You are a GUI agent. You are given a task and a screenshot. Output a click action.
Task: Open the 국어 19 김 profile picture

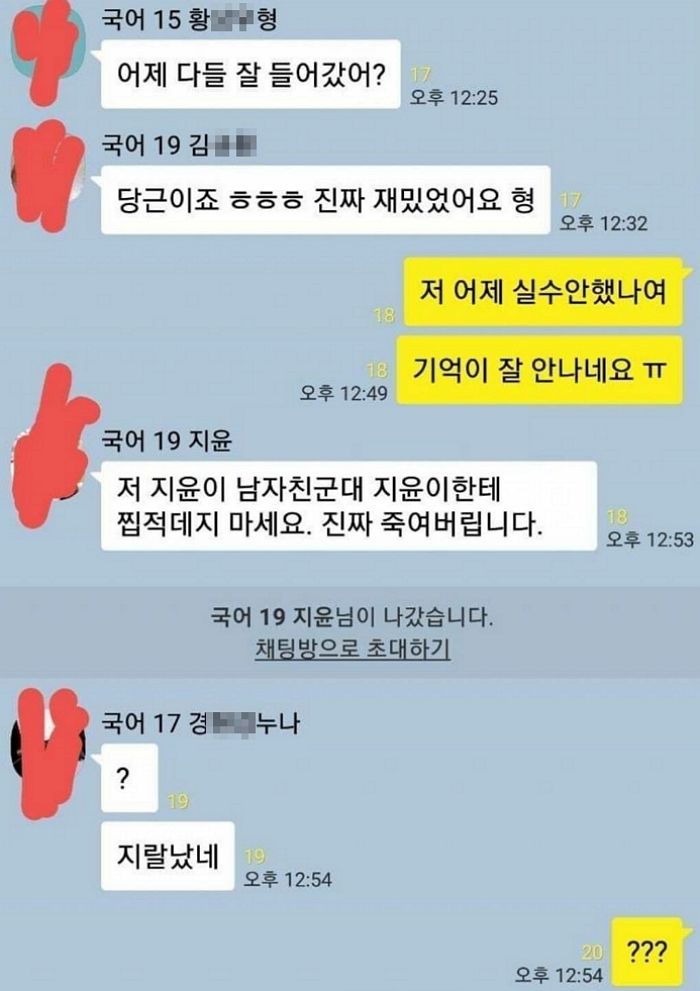[48, 173]
